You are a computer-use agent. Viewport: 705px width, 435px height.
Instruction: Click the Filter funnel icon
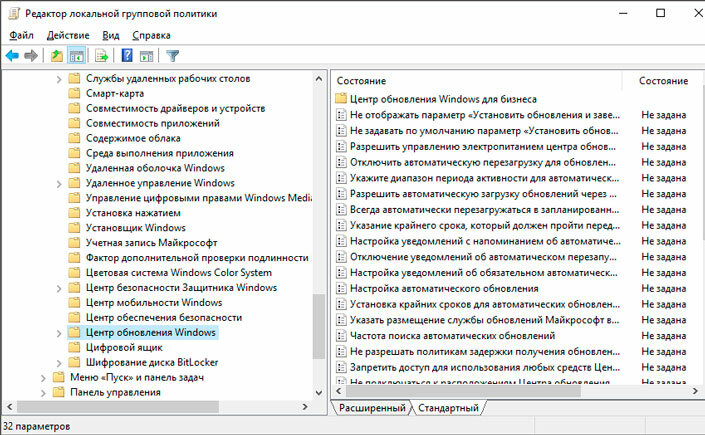click(173, 56)
